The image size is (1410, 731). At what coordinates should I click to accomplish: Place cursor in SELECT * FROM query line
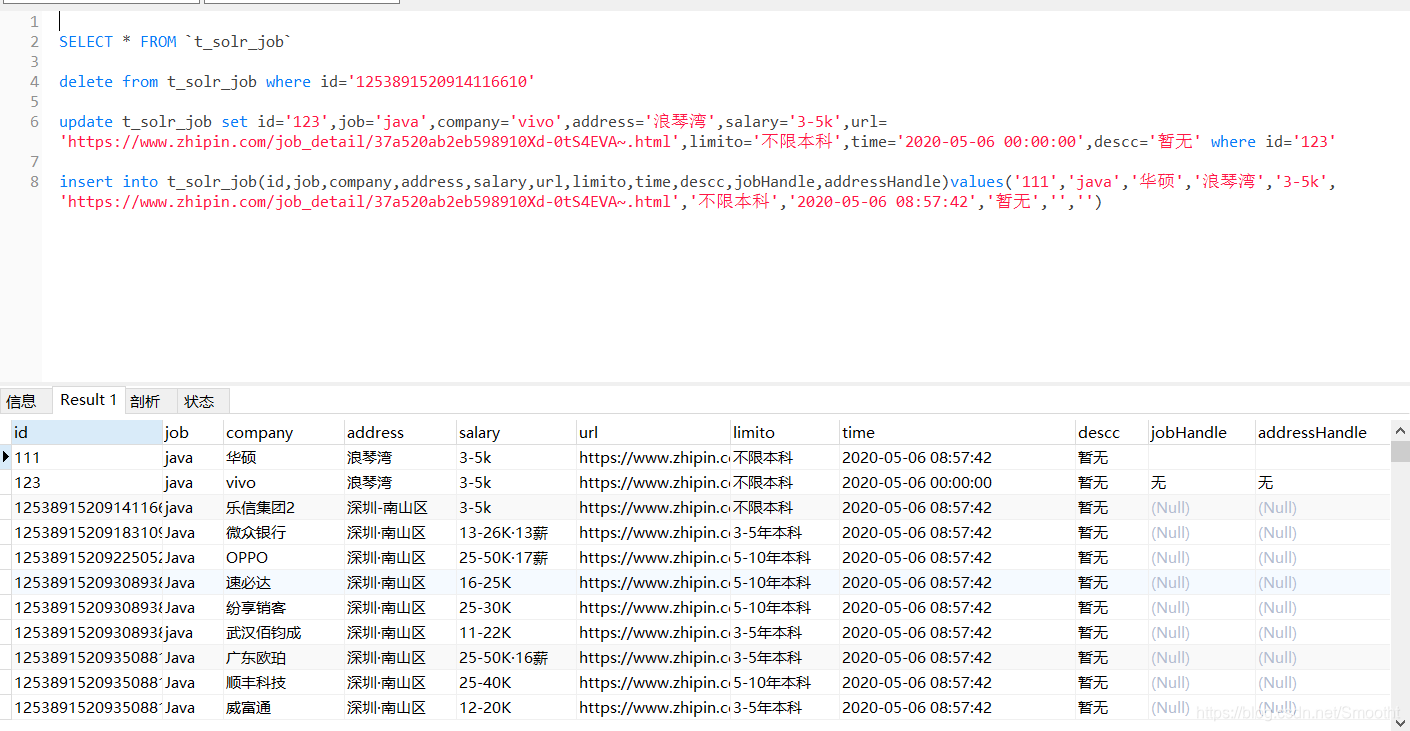(x=175, y=41)
